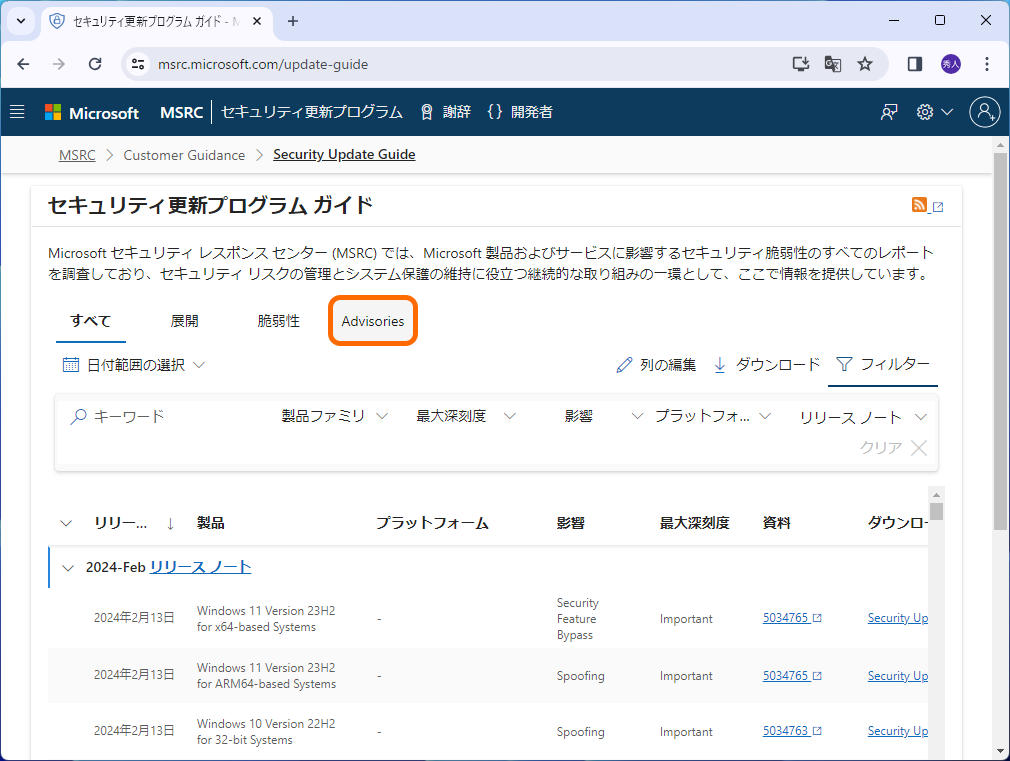
Task: Open the feedback icon in the header
Action: pos(888,111)
